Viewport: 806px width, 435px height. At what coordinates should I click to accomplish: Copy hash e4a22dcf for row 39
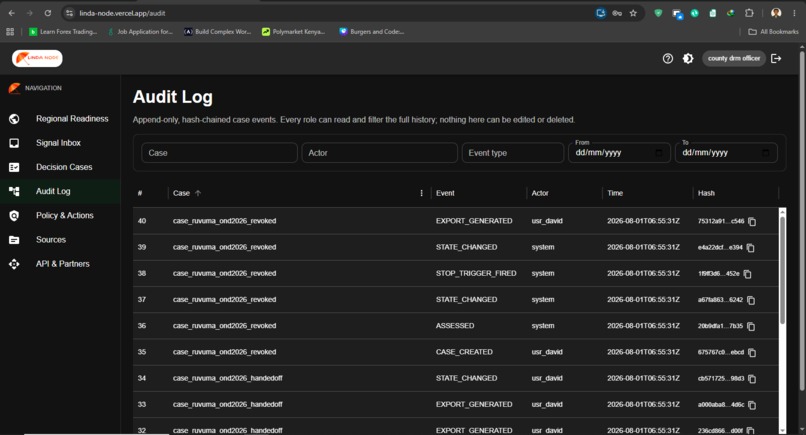coord(750,248)
